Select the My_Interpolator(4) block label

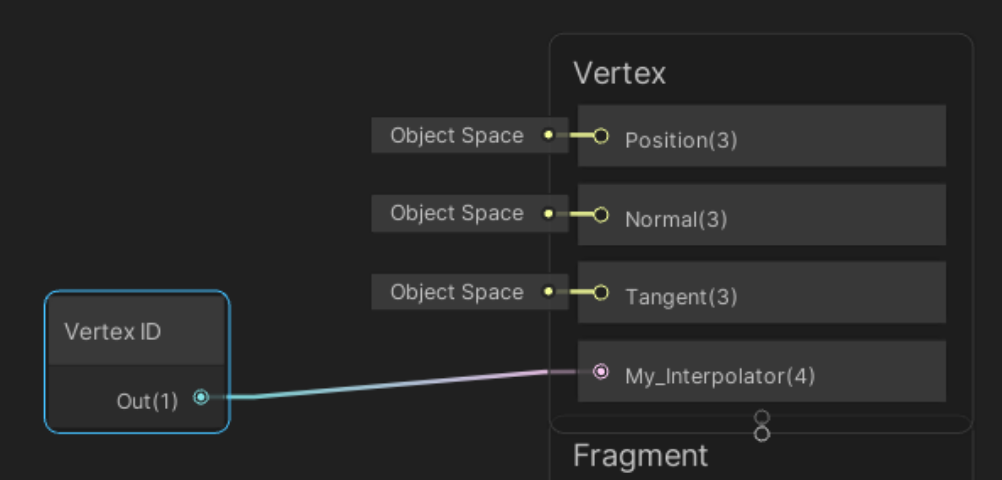point(720,377)
